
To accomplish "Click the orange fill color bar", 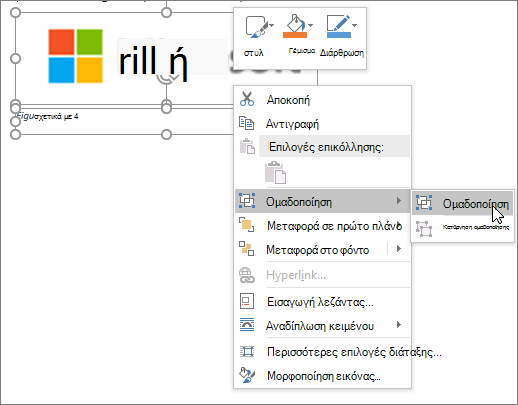I will [x=295, y=35].
